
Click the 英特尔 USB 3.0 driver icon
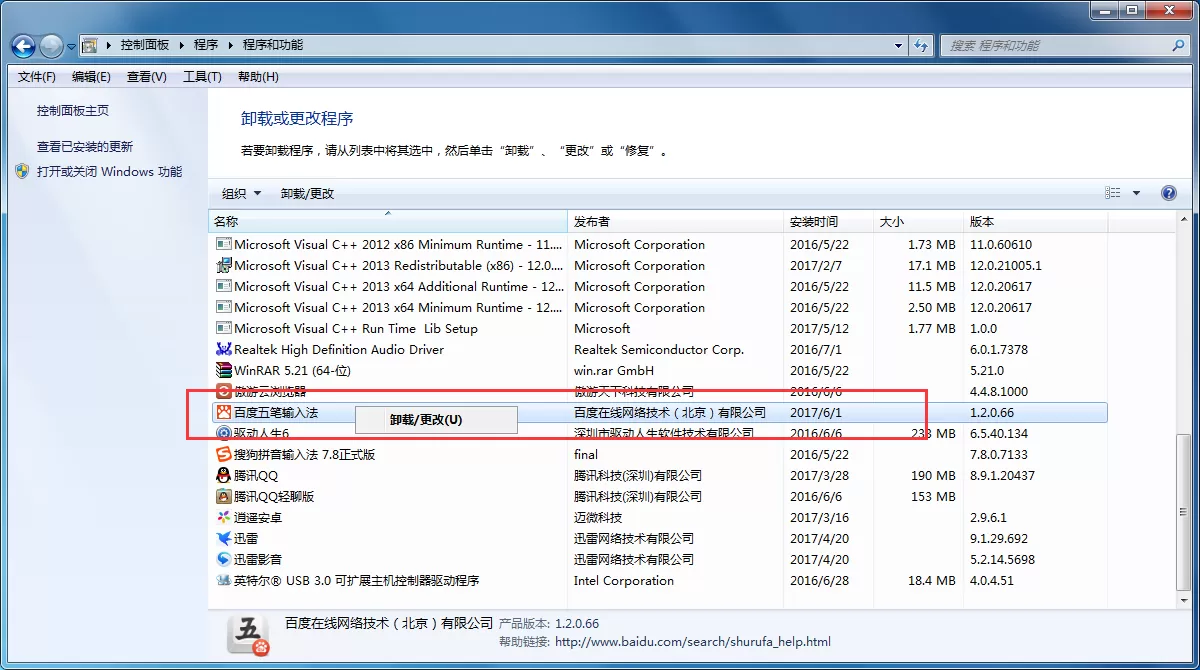point(224,581)
